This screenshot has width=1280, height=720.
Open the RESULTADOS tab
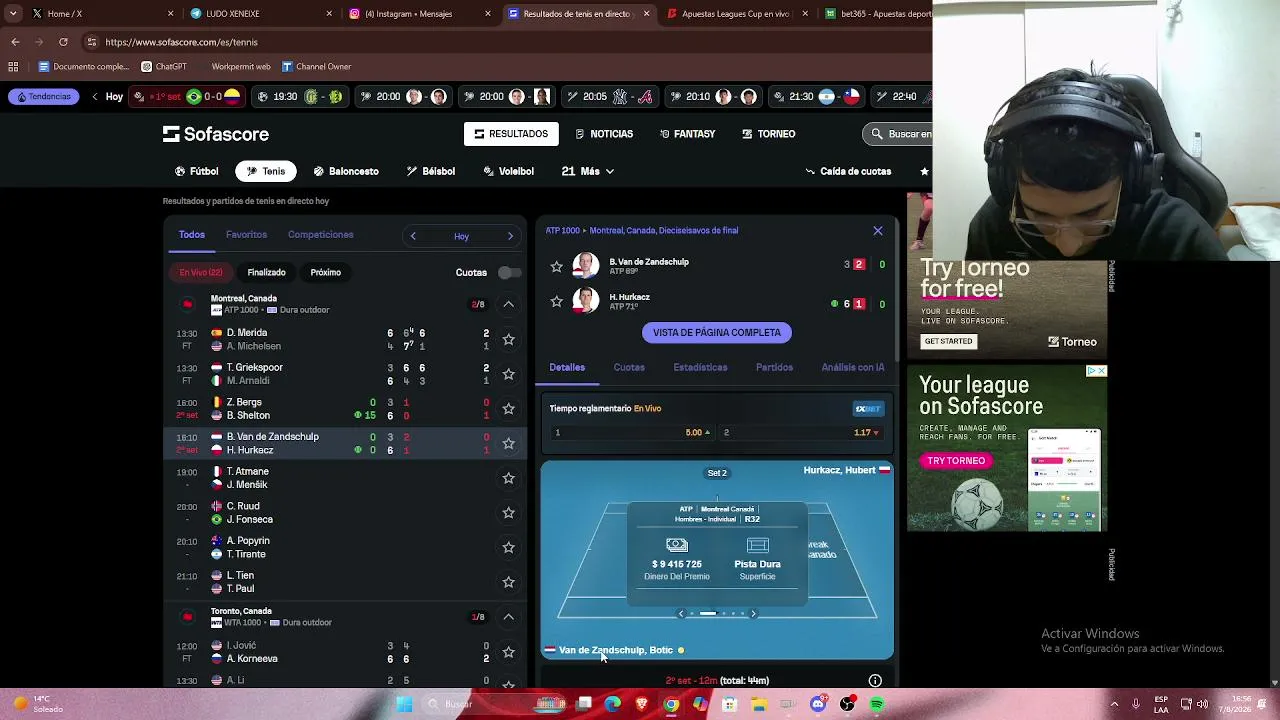click(x=511, y=134)
